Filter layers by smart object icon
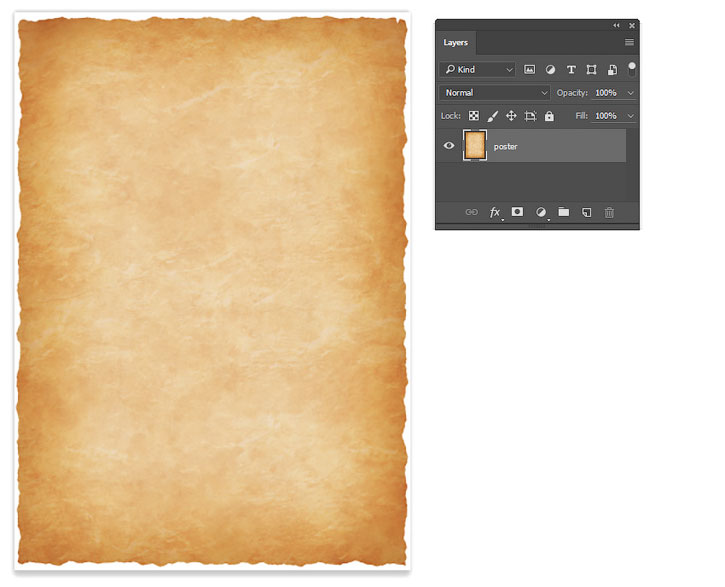 click(x=612, y=69)
